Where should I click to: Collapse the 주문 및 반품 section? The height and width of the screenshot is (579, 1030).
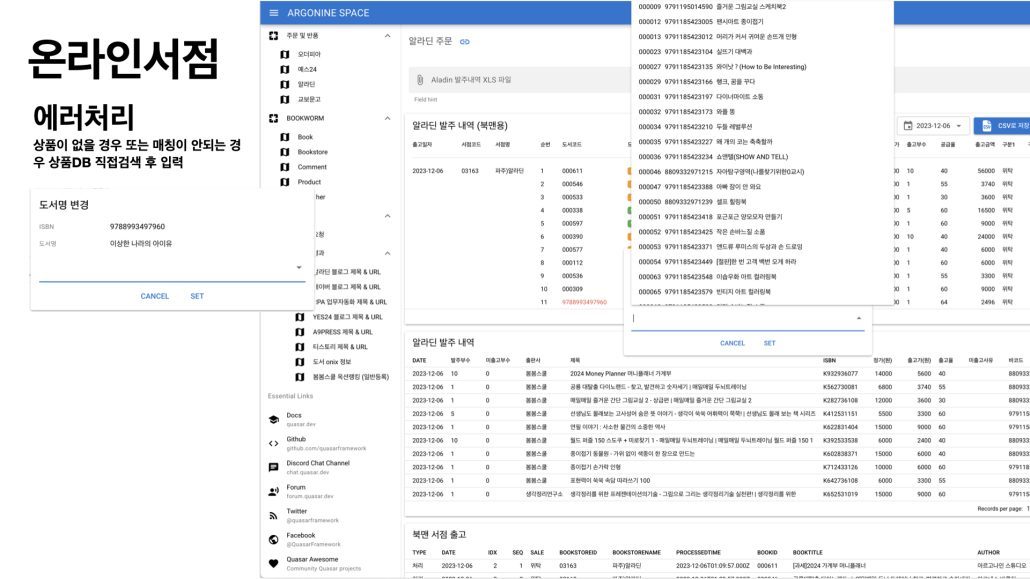tap(387, 36)
